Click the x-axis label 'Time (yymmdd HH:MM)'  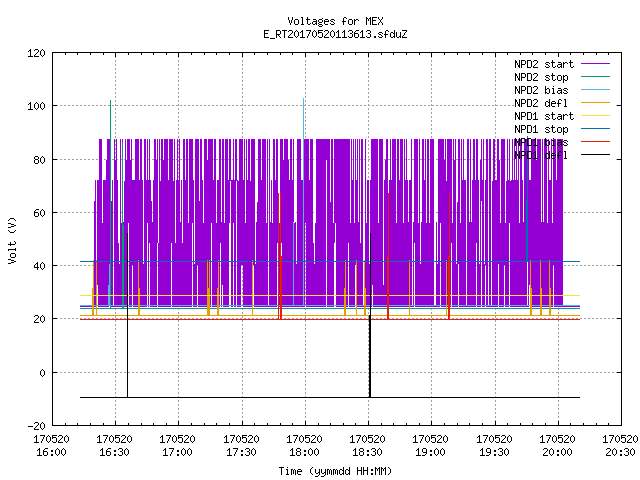click(x=335, y=471)
